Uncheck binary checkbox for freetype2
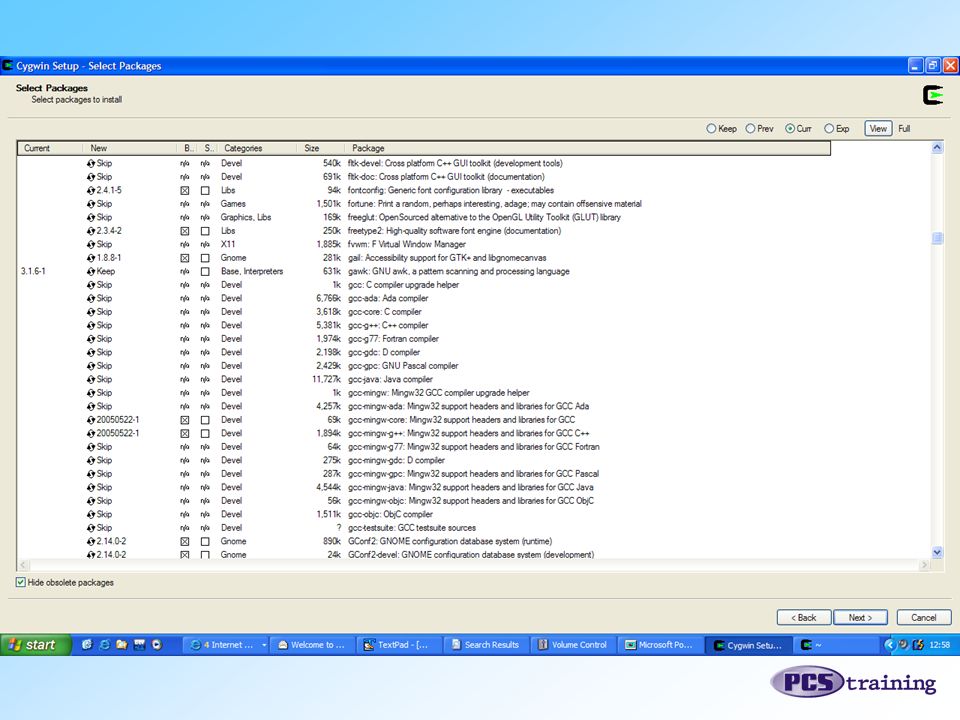This screenshot has height=720, width=960. coord(184,231)
